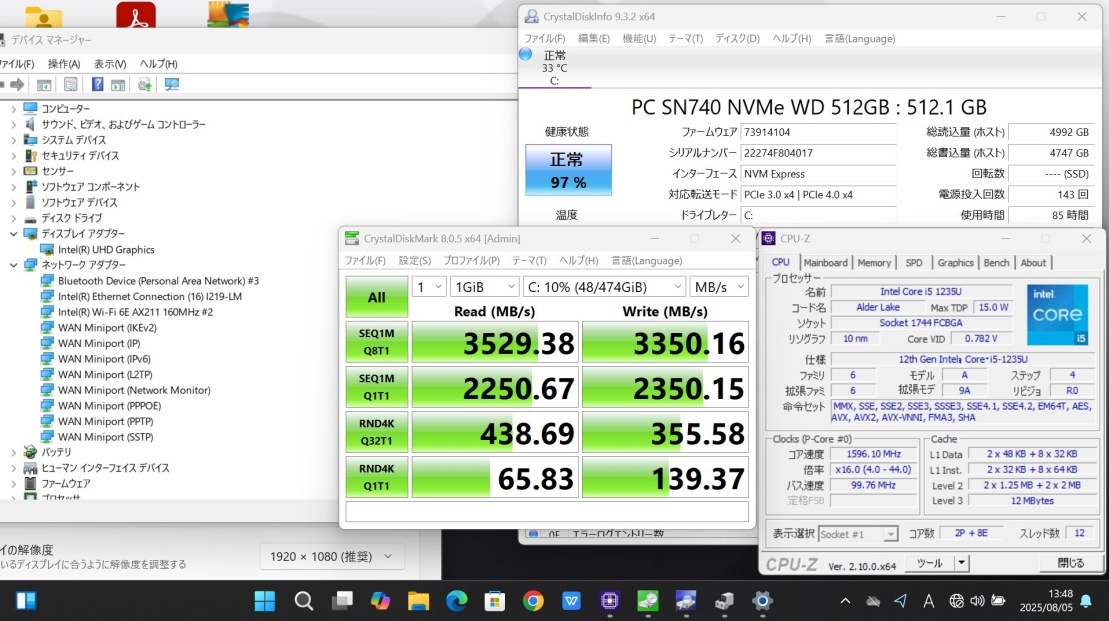Collapse the ネットワーク アダプター node
The height and width of the screenshot is (621, 1109).
coord(13,265)
